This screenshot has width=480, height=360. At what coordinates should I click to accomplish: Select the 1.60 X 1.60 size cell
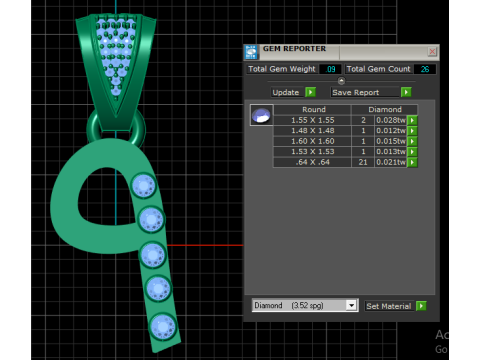point(313,141)
